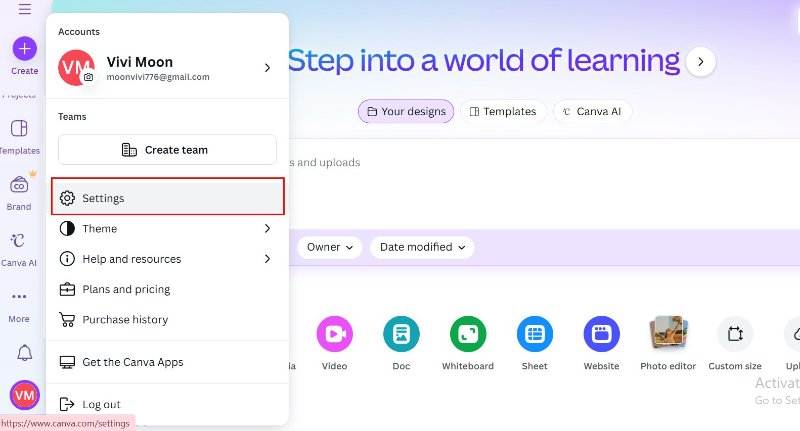
Task: Create a new Sheet design
Action: [x=534, y=334]
